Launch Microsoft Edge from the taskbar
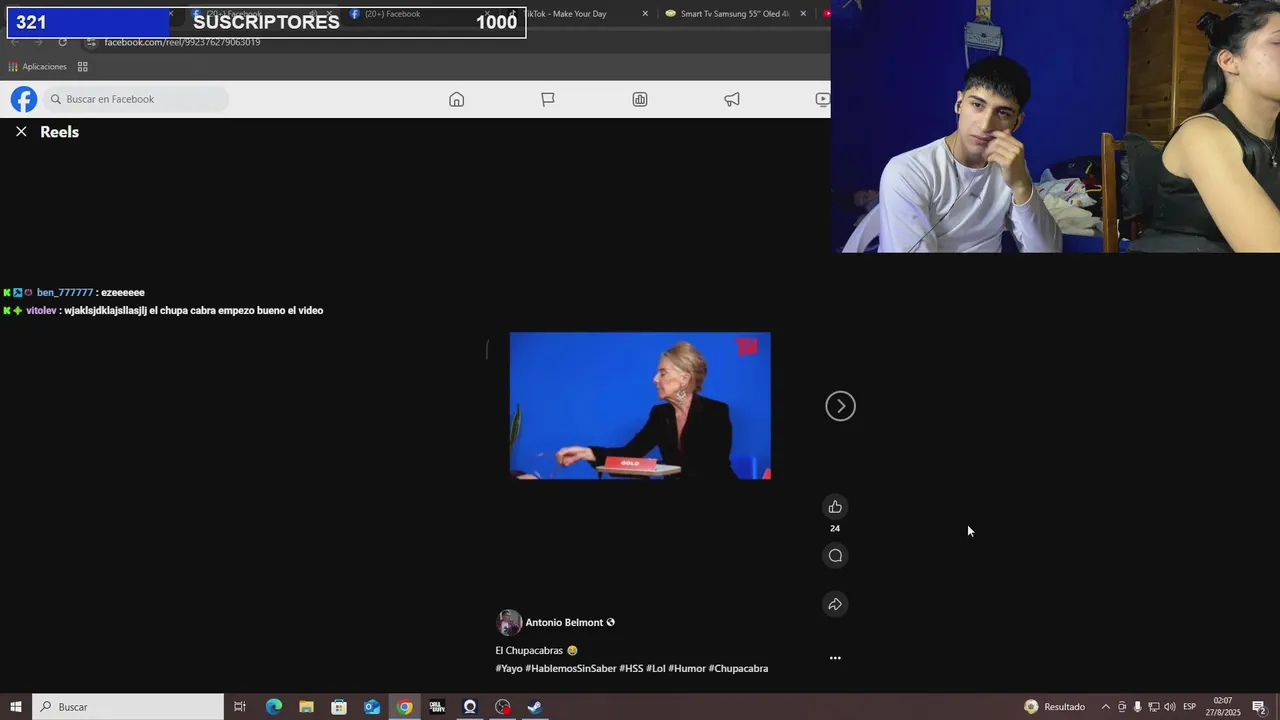1280x720 pixels. (274, 707)
